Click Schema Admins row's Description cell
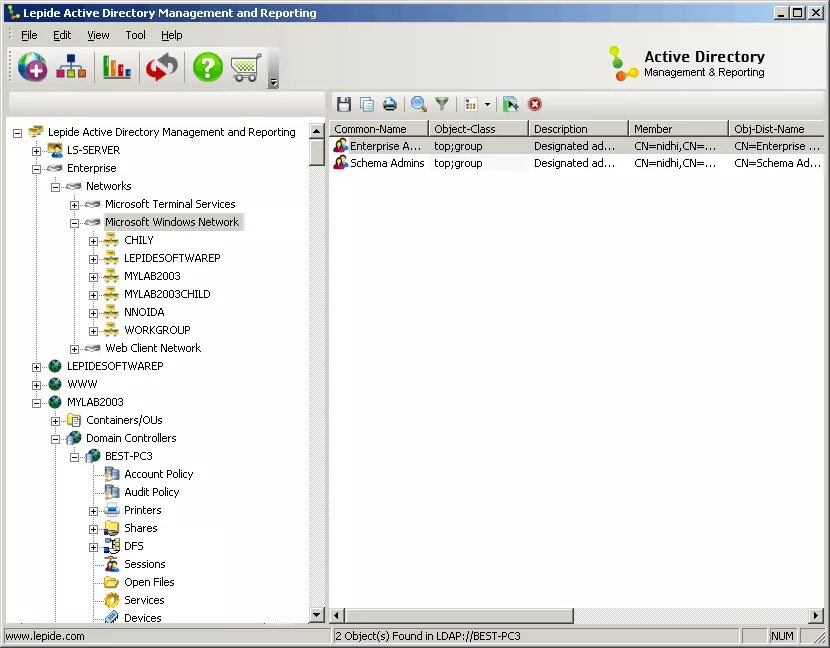This screenshot has height=648, width=830. (574, 163)
